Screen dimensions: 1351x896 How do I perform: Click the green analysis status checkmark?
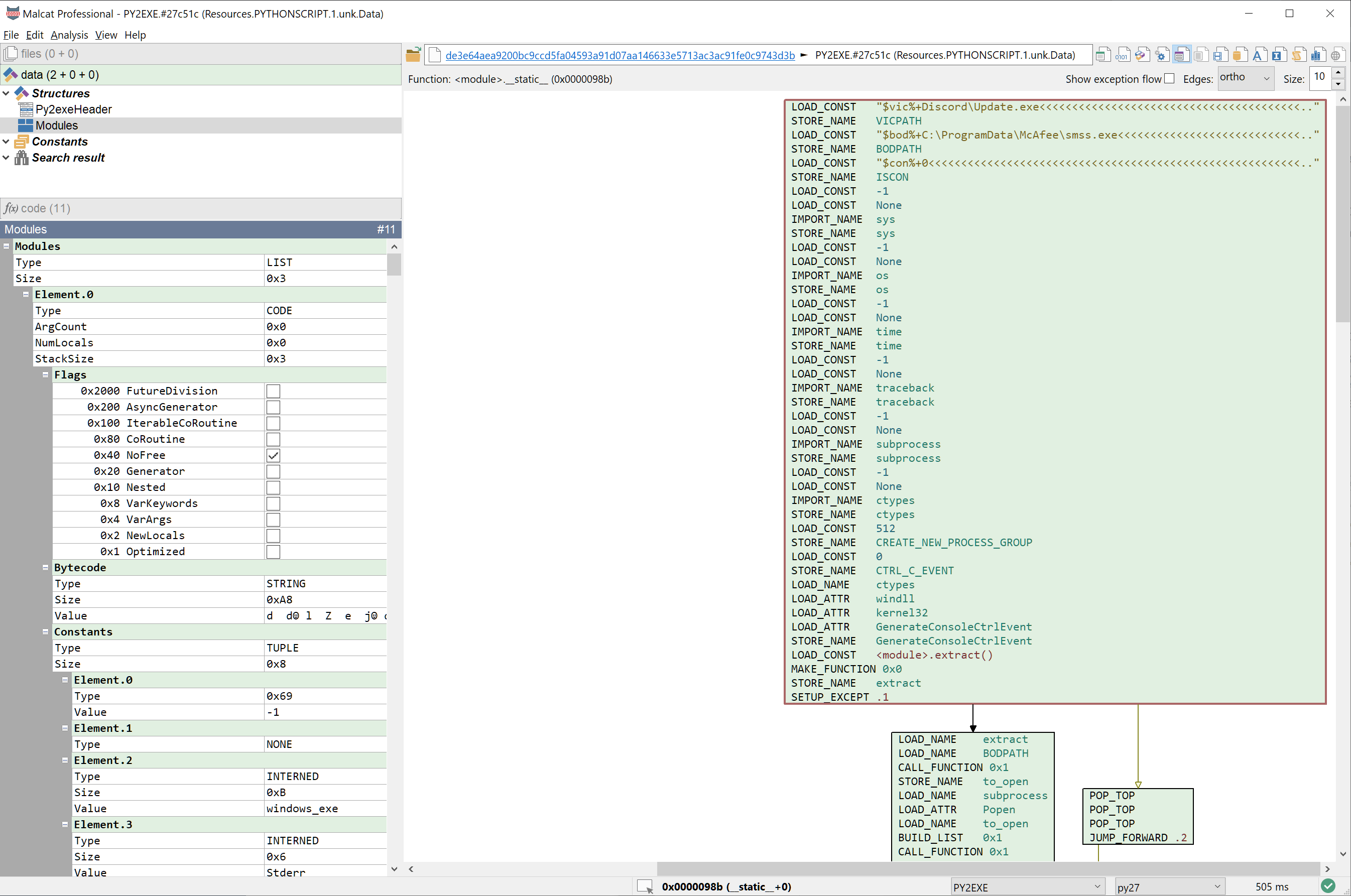tap(1327, 886)
